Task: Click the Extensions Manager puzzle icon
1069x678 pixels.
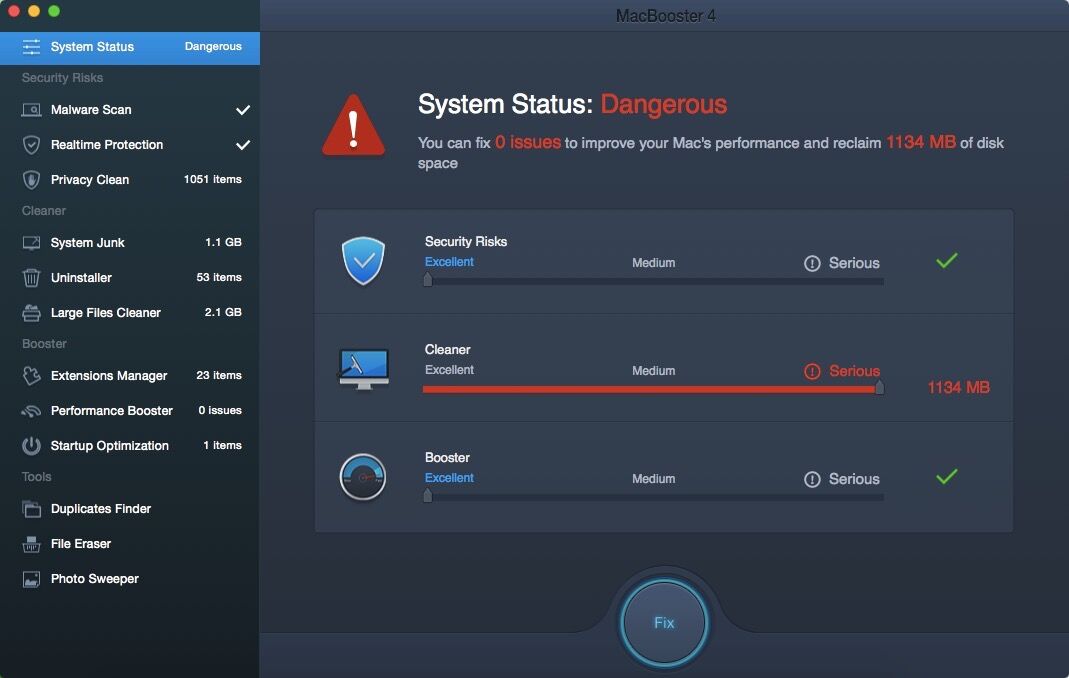Action: click(31, 376)
